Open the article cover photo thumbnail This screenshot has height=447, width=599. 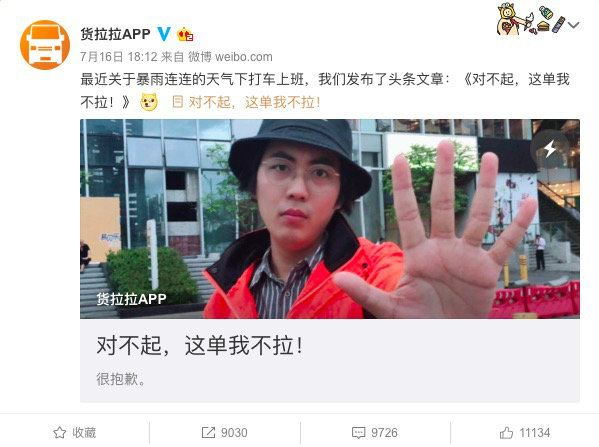330,219
